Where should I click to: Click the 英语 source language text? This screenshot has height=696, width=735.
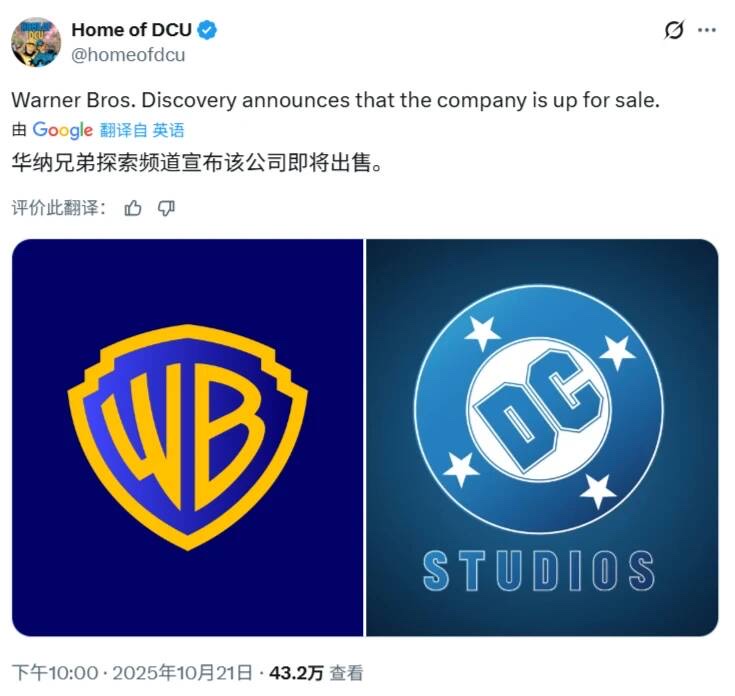169,130
